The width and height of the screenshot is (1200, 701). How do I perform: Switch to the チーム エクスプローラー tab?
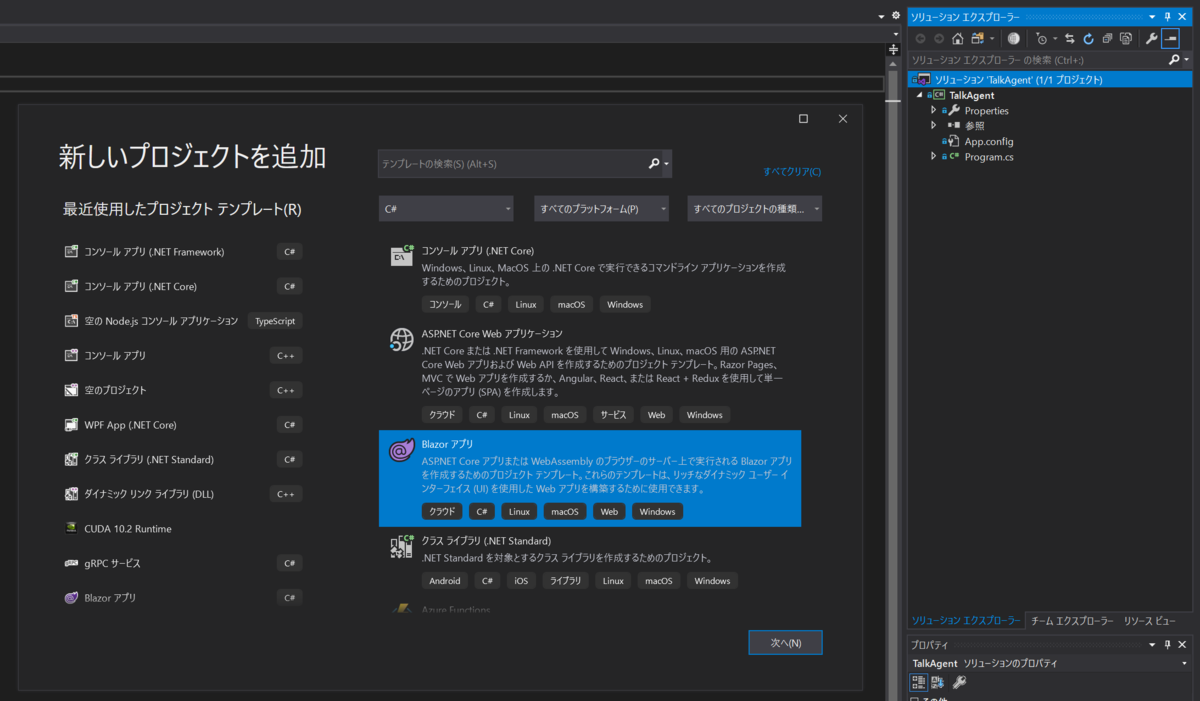tap(1071, 621)
